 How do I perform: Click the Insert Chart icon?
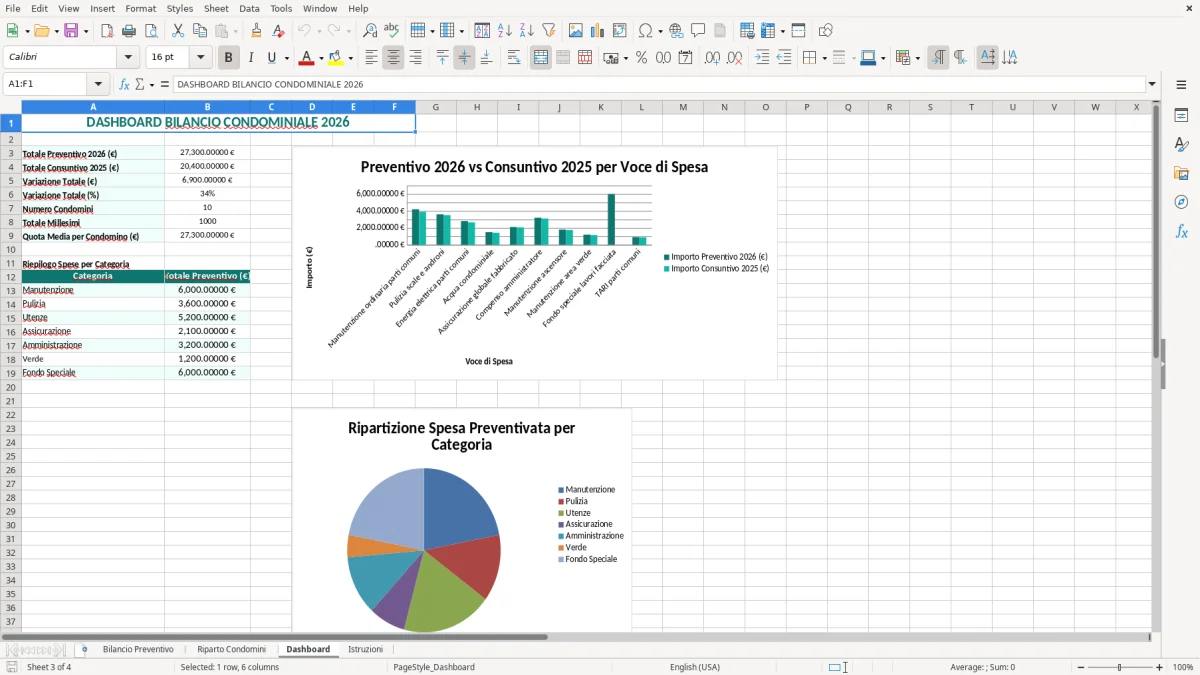coord(598,31)
